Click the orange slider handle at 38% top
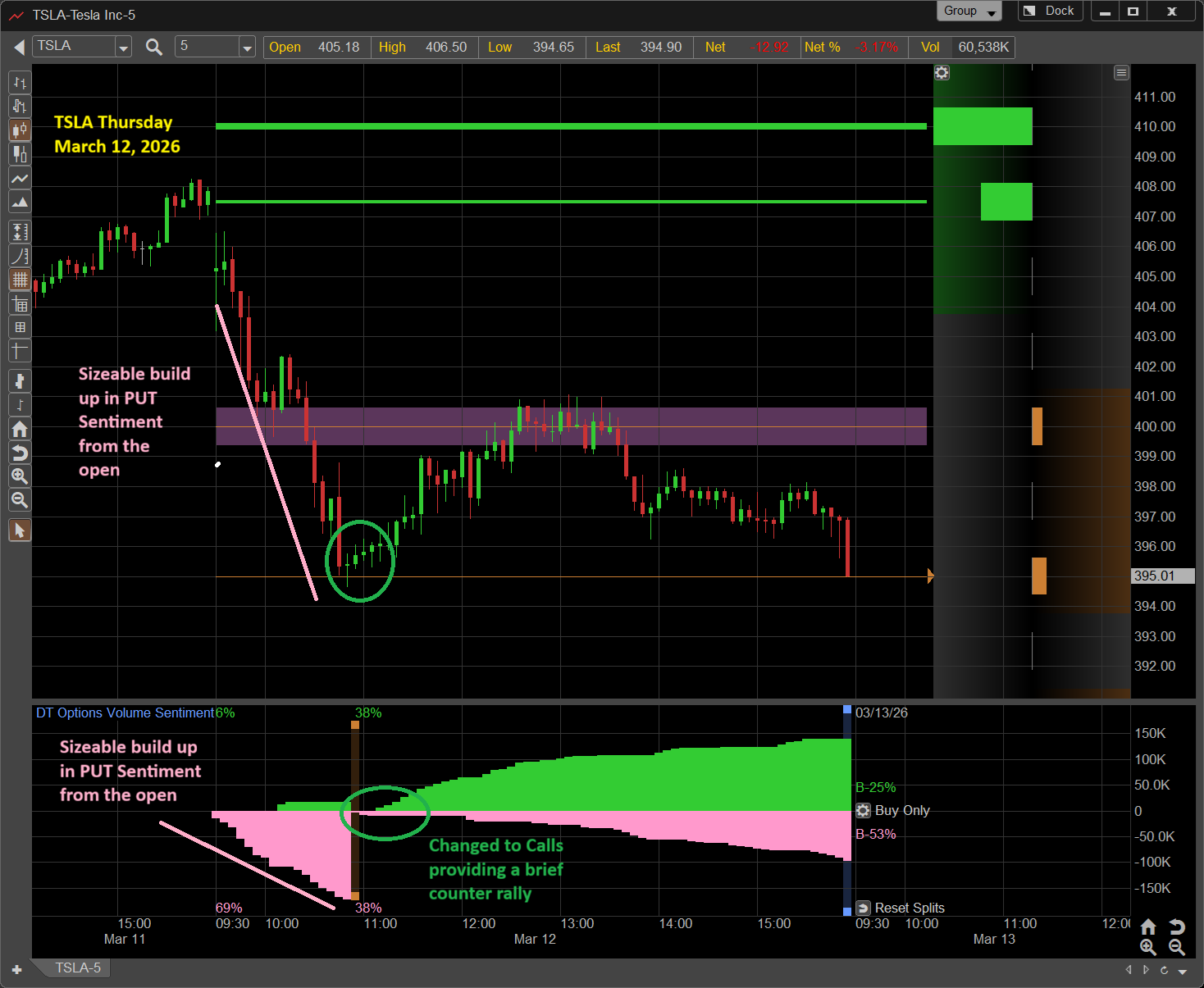Image resolution: width=1204 pixels, height=988 pixels. point(355,725)
